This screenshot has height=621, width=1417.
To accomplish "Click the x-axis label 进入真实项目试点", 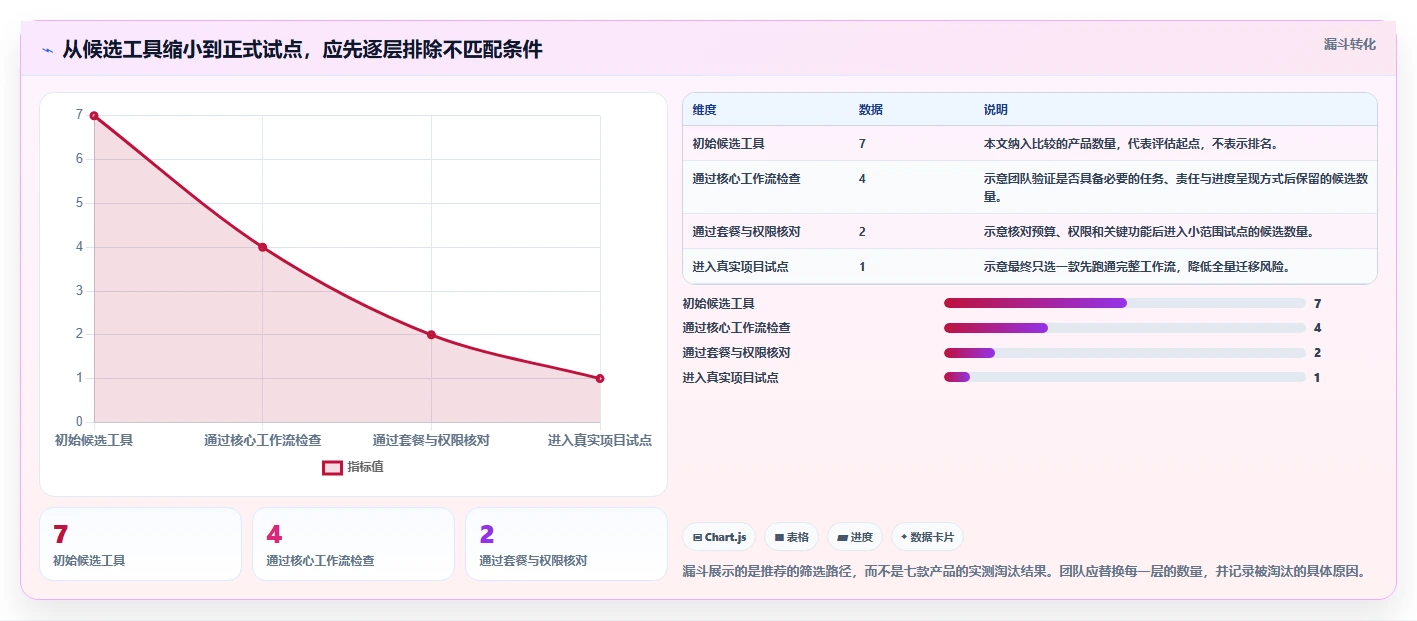I will [600, 440].
